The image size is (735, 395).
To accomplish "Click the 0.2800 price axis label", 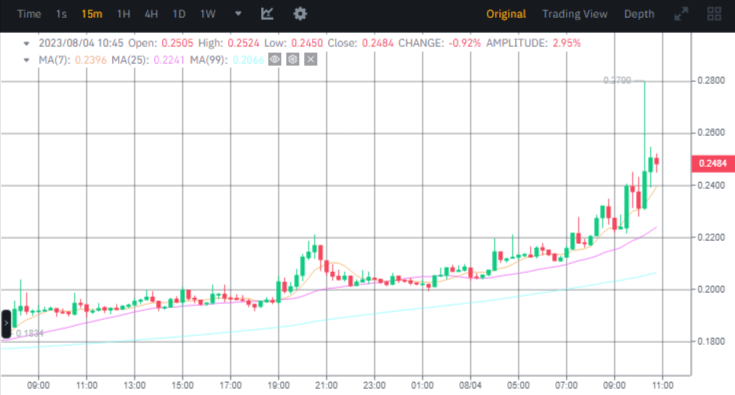I will click(711, 81).
